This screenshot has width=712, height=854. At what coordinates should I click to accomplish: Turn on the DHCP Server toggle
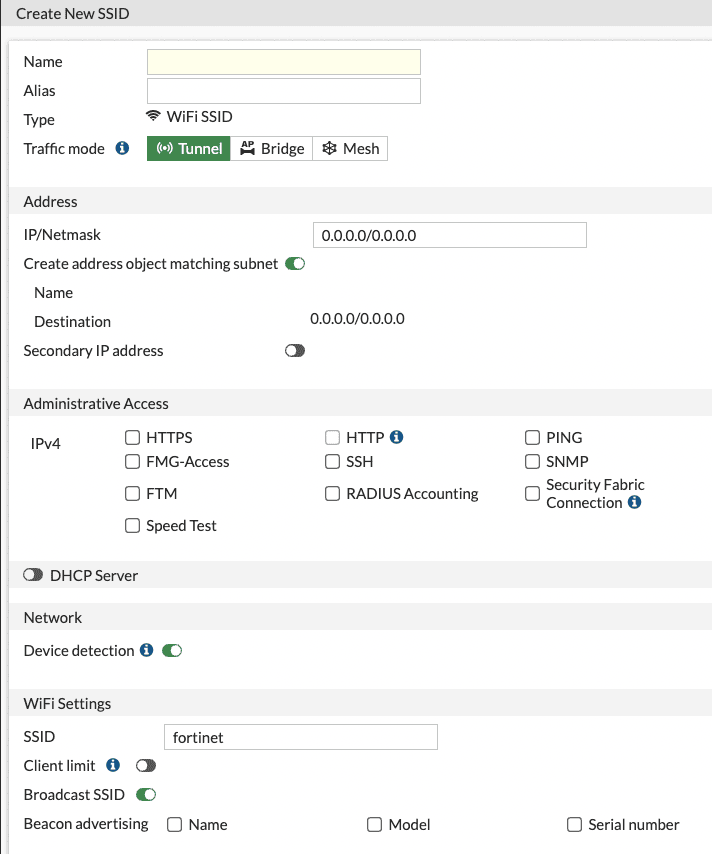(33, 575)
